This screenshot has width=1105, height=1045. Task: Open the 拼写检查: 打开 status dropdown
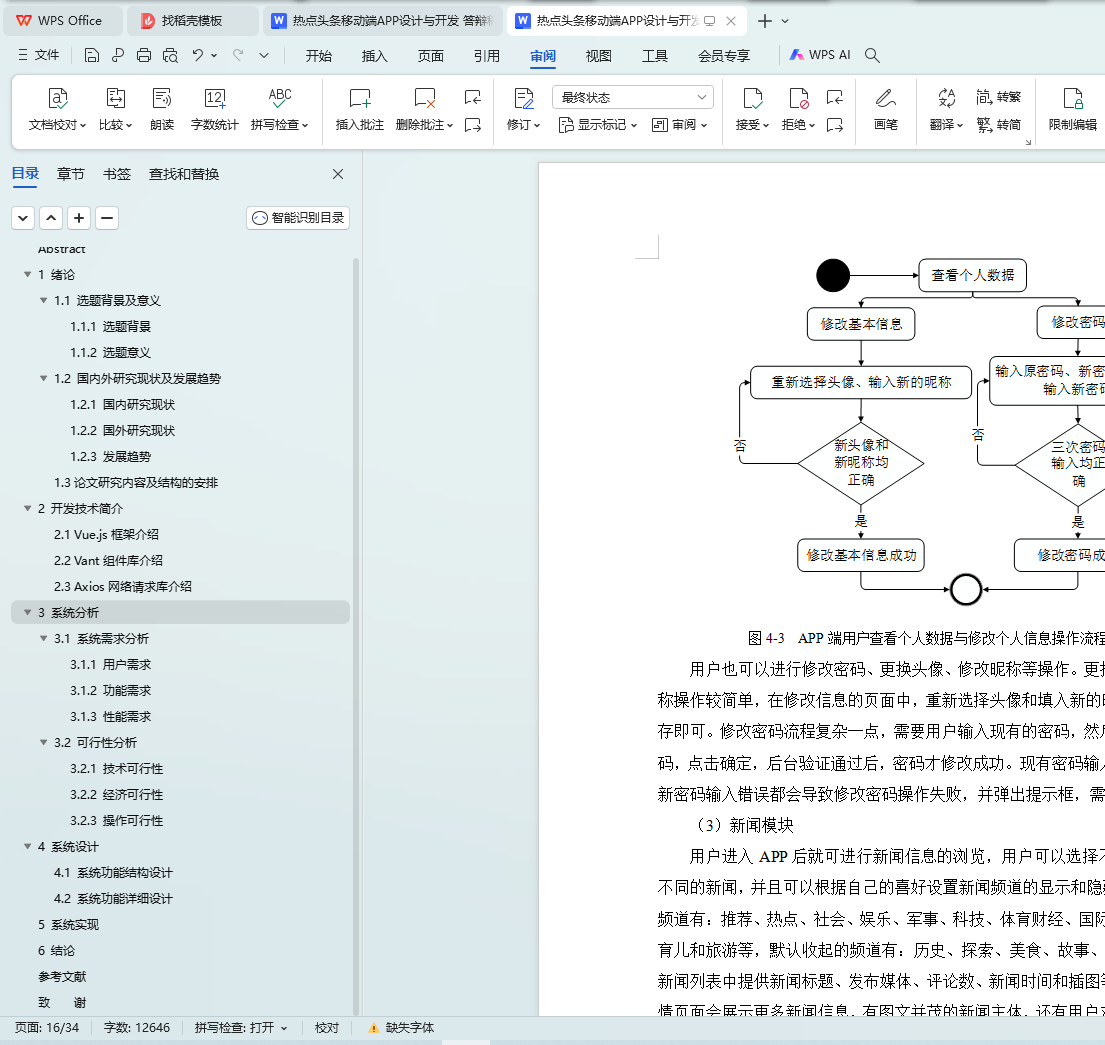pyautogui.click(x=241, y=1028)
